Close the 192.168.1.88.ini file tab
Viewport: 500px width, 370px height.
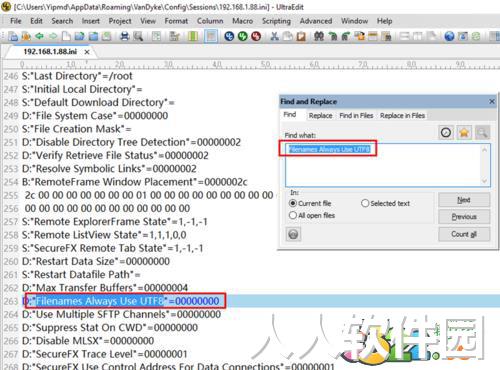pyautogui.click(x=87, y=52)
